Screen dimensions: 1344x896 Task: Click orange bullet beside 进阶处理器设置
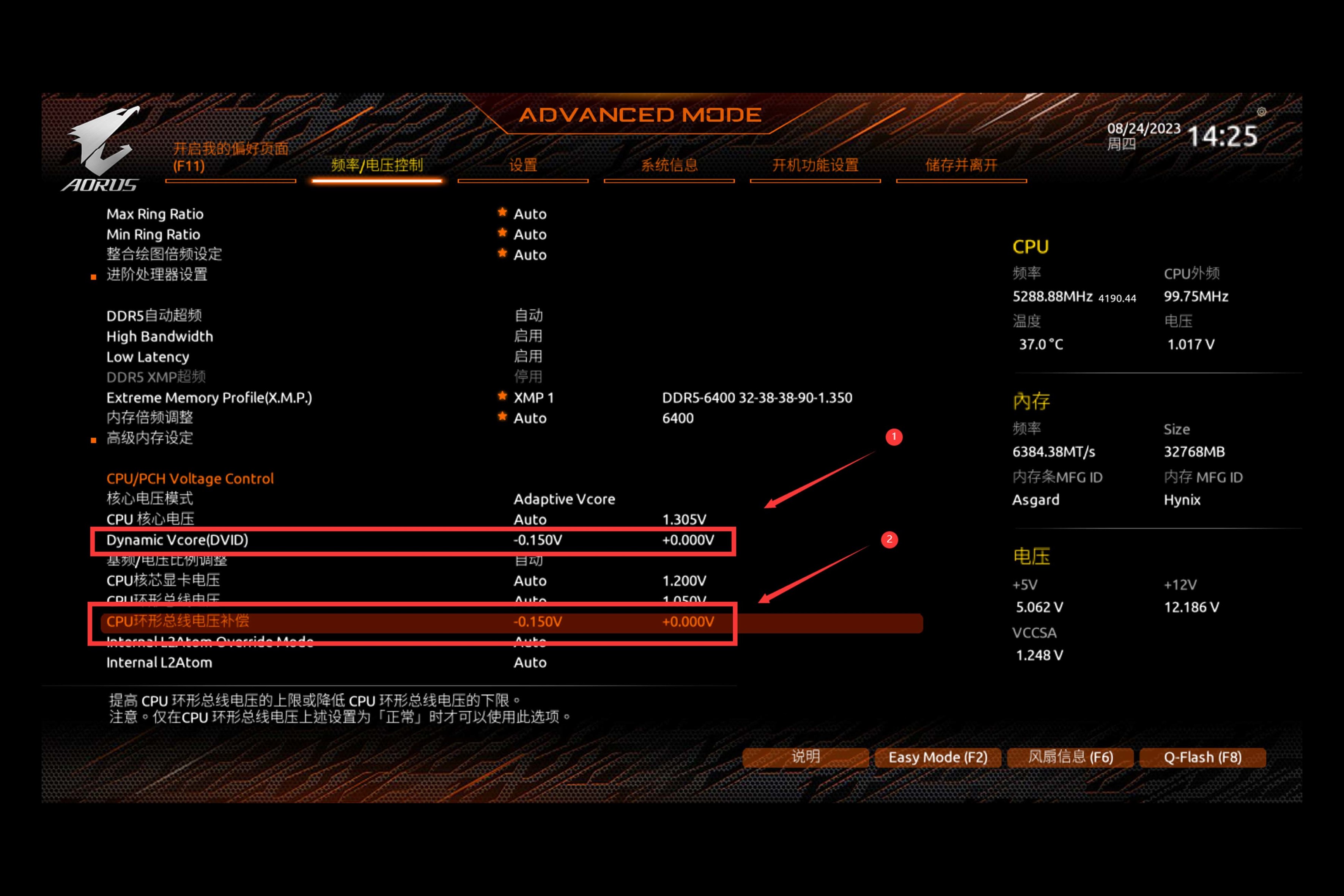point(94,278)
